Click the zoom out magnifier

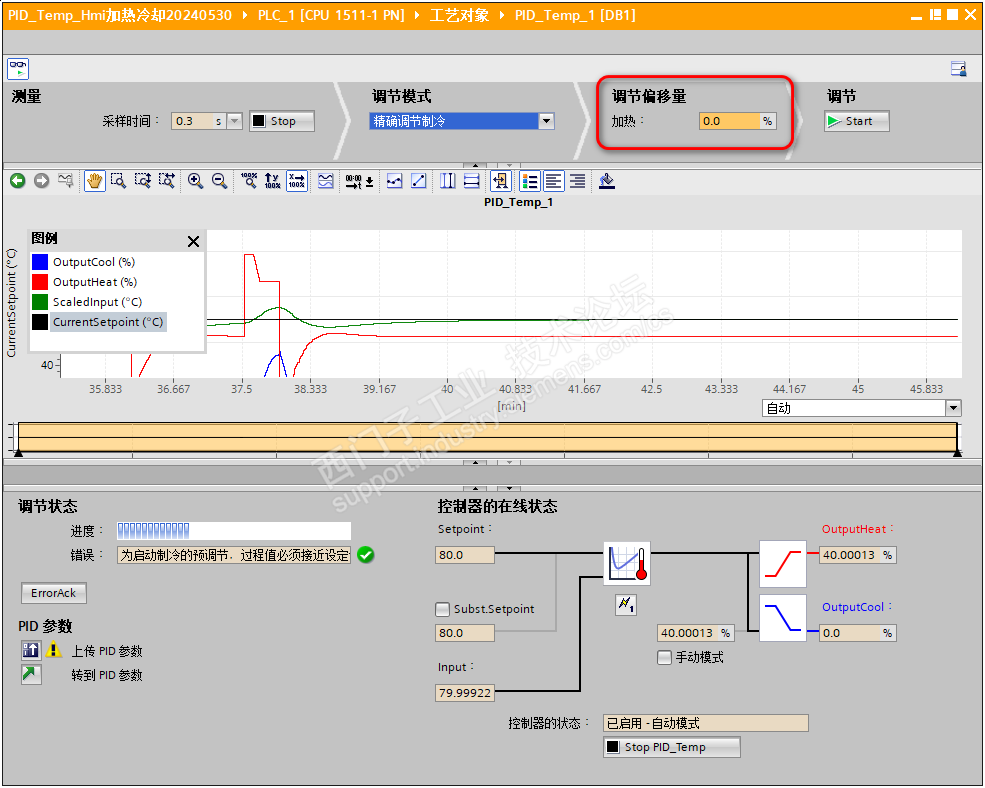pyautogui.click(x=219, y=181)
